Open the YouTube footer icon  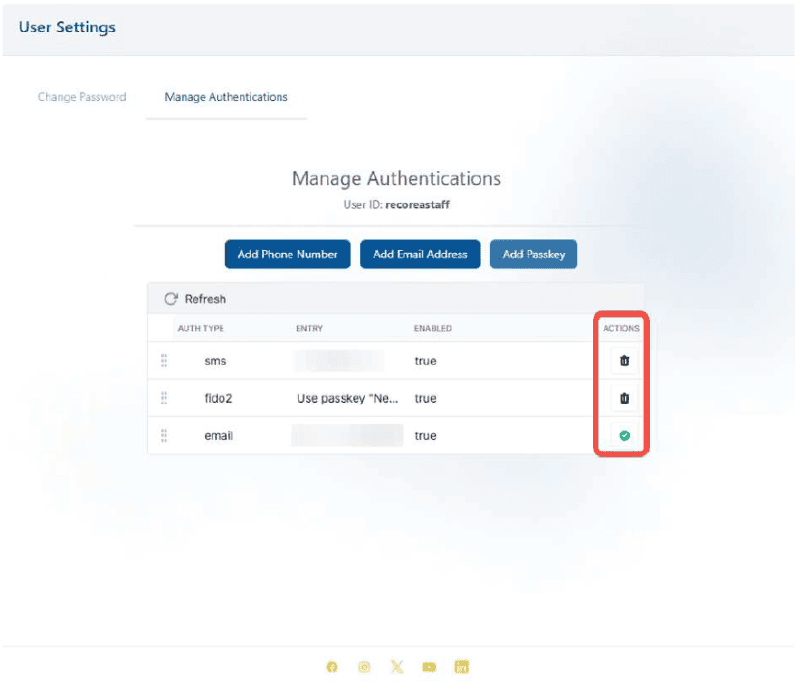[x=429, y=667]
